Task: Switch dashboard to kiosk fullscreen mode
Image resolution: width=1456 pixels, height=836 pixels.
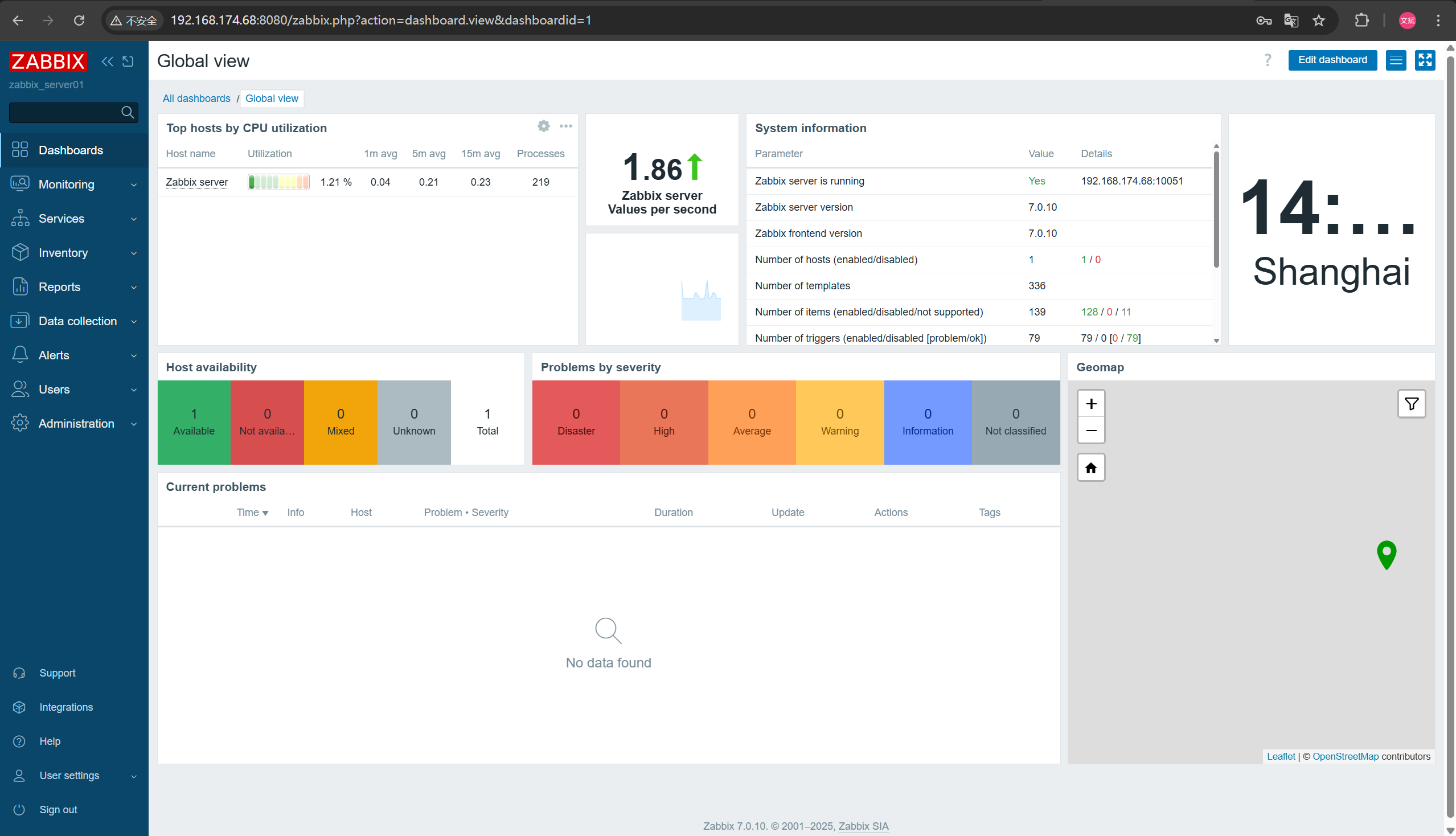Action: coord(1425,60)
